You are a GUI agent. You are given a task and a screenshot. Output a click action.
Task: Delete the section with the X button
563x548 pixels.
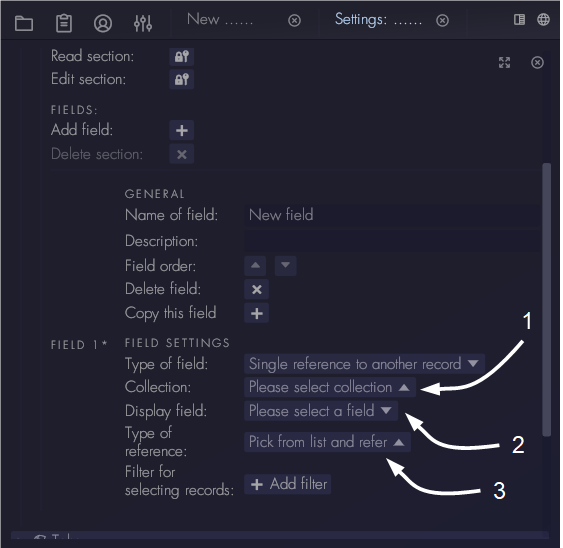click(182, 154)
